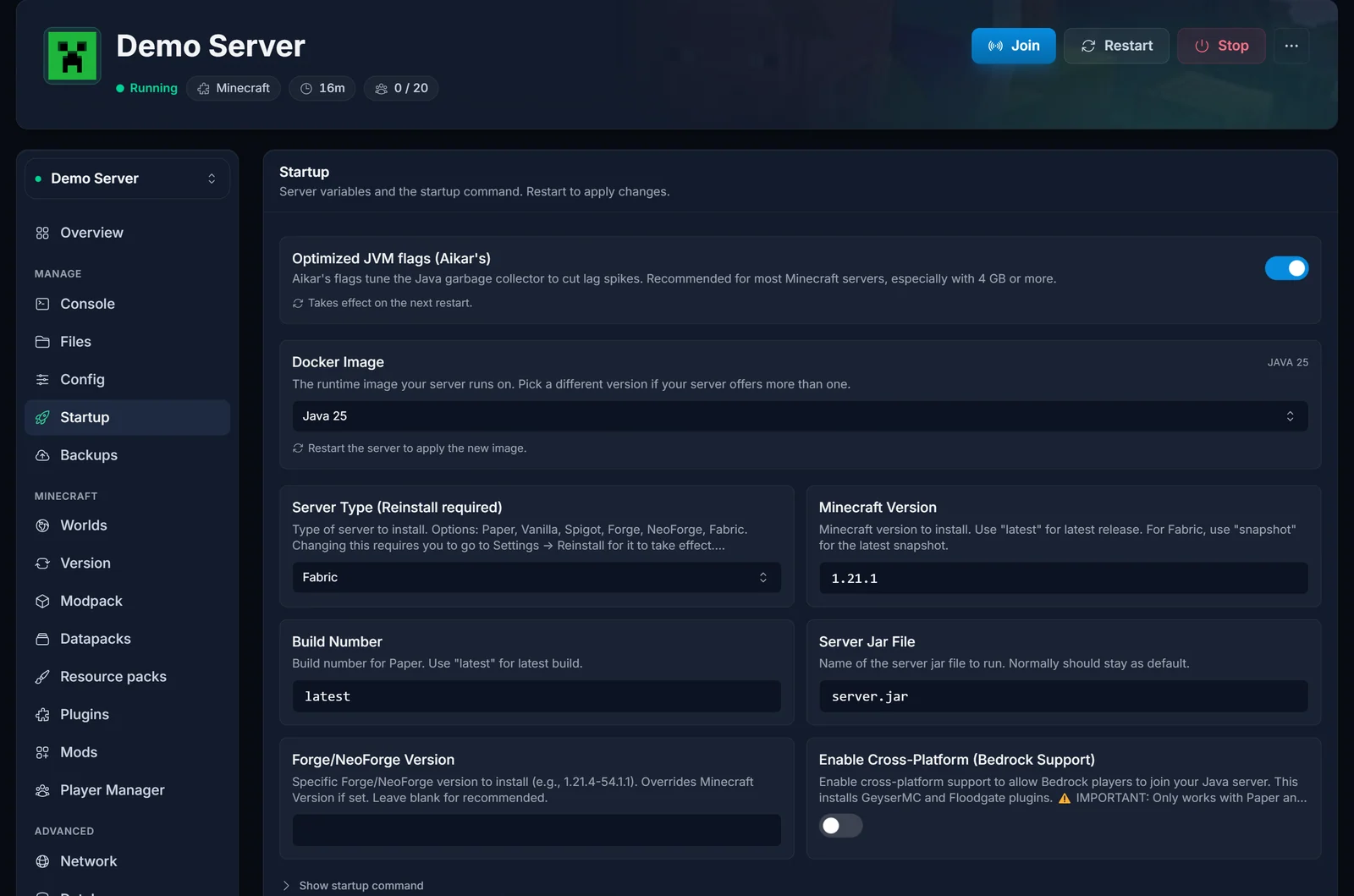Open Player Manager page
Viewport: 1354px width, 896px height.
pos(127,790)
